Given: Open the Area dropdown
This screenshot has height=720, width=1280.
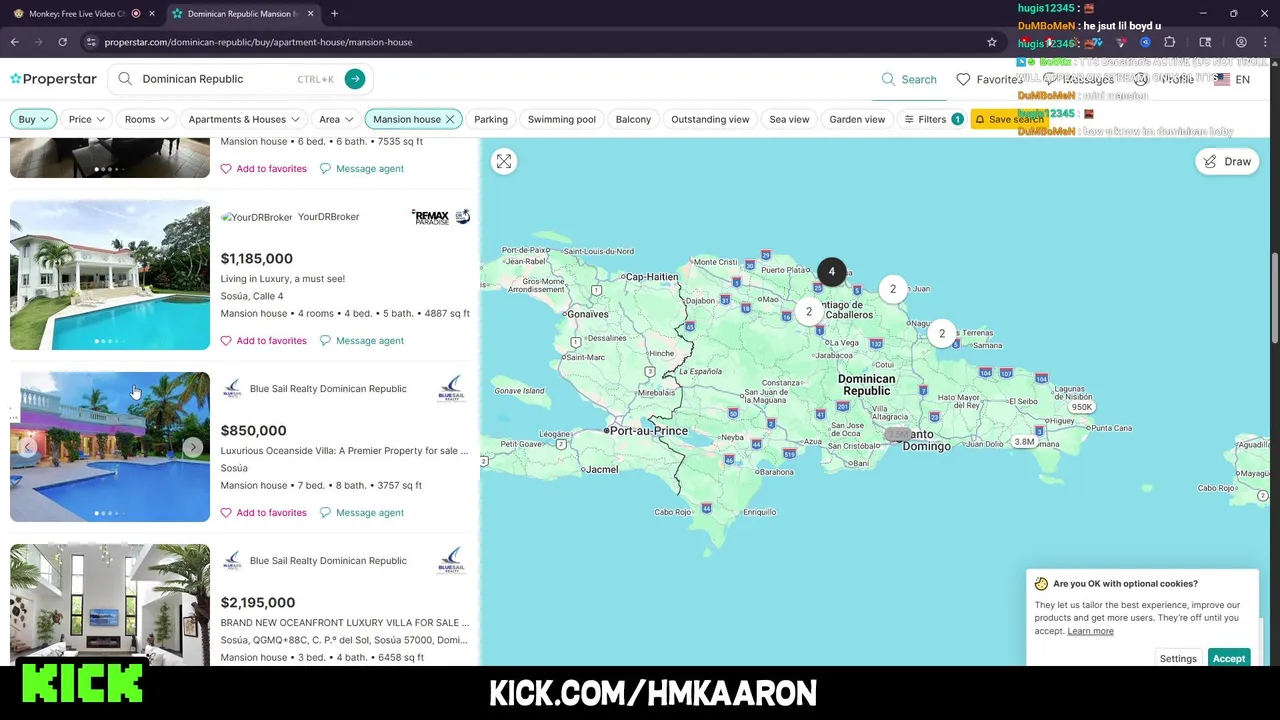Looking at the screenshot, I should (336, 119).
